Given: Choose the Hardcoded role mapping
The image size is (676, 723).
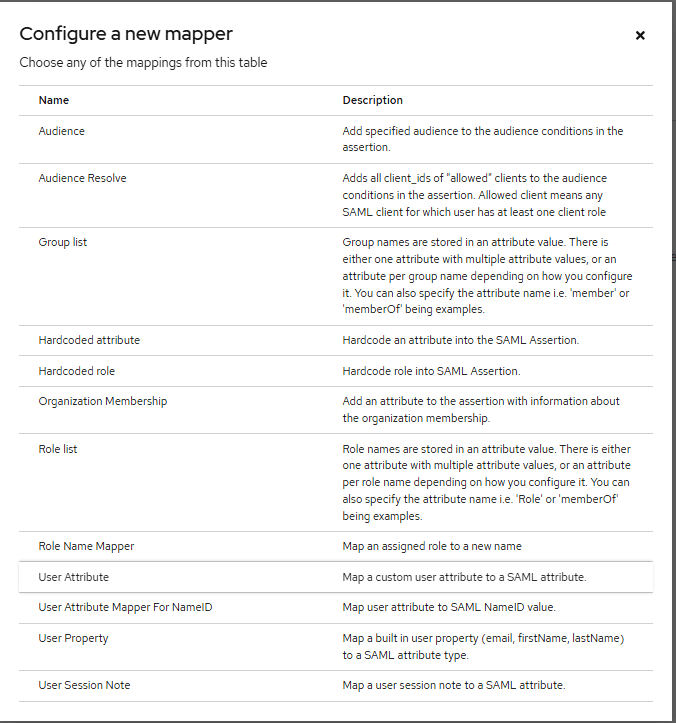Looking at the screenshot, I should click(x=76, y=371).
